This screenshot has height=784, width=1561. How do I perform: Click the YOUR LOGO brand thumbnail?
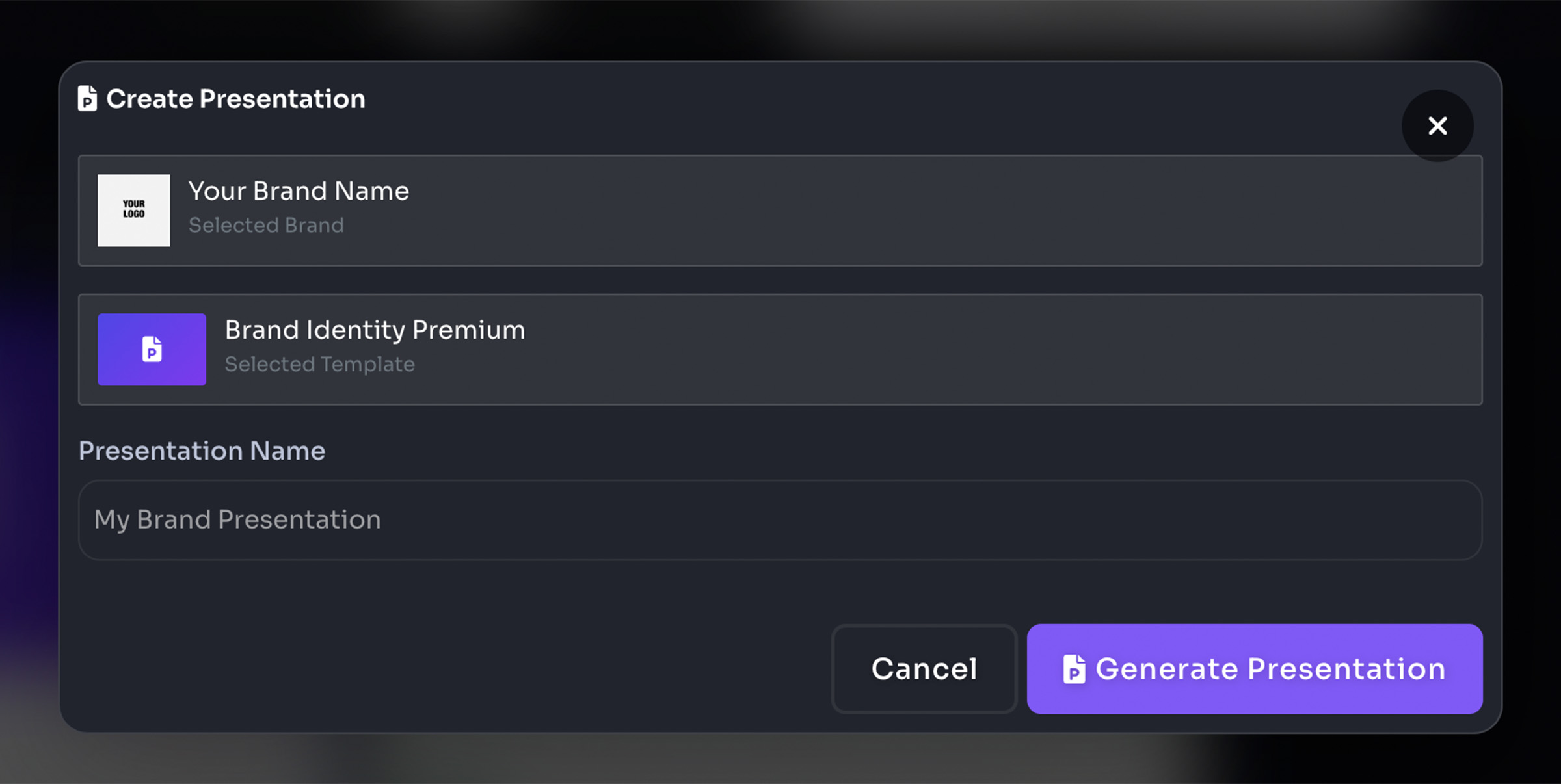[133, 211]
